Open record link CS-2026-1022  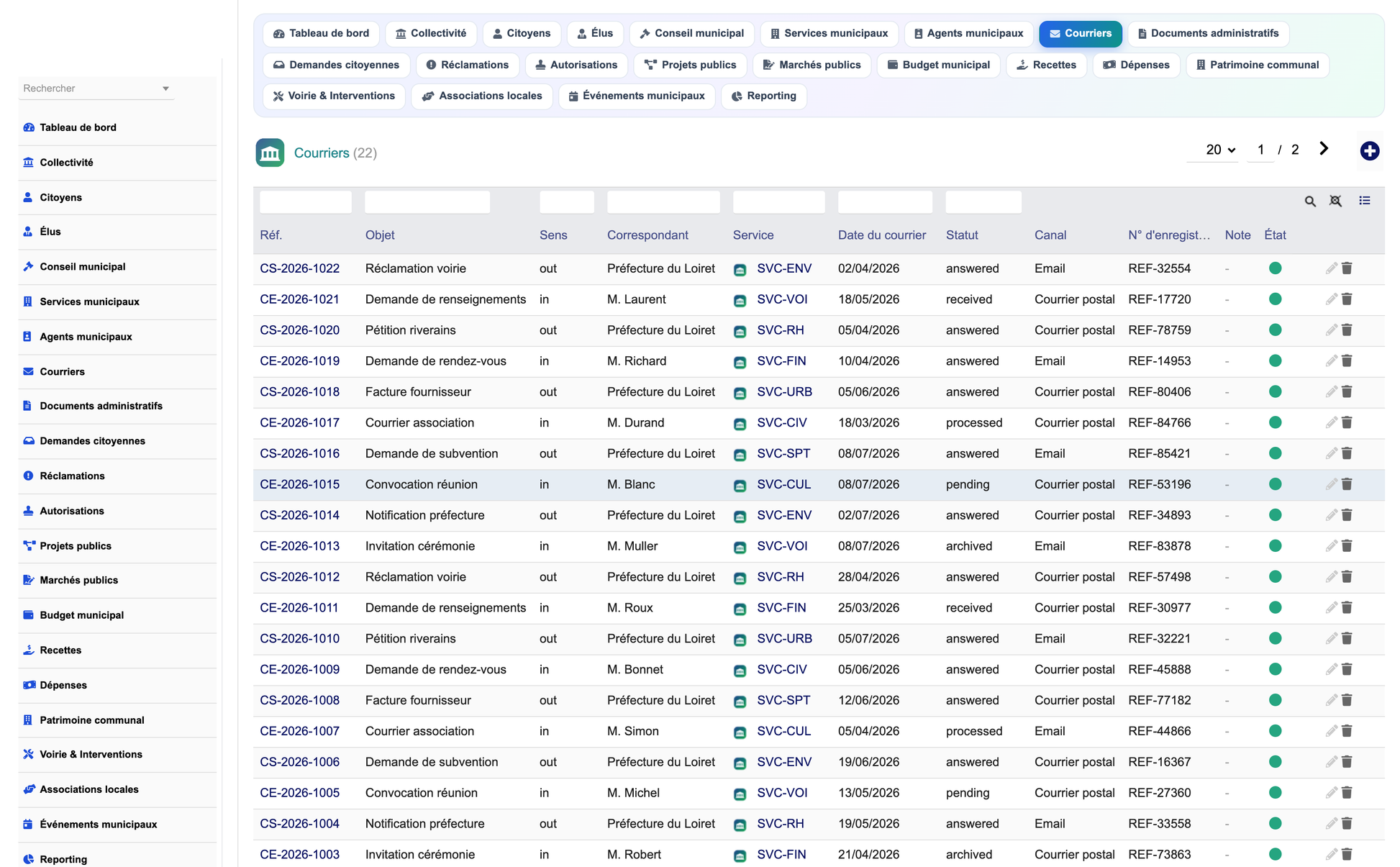coord(299,268)
